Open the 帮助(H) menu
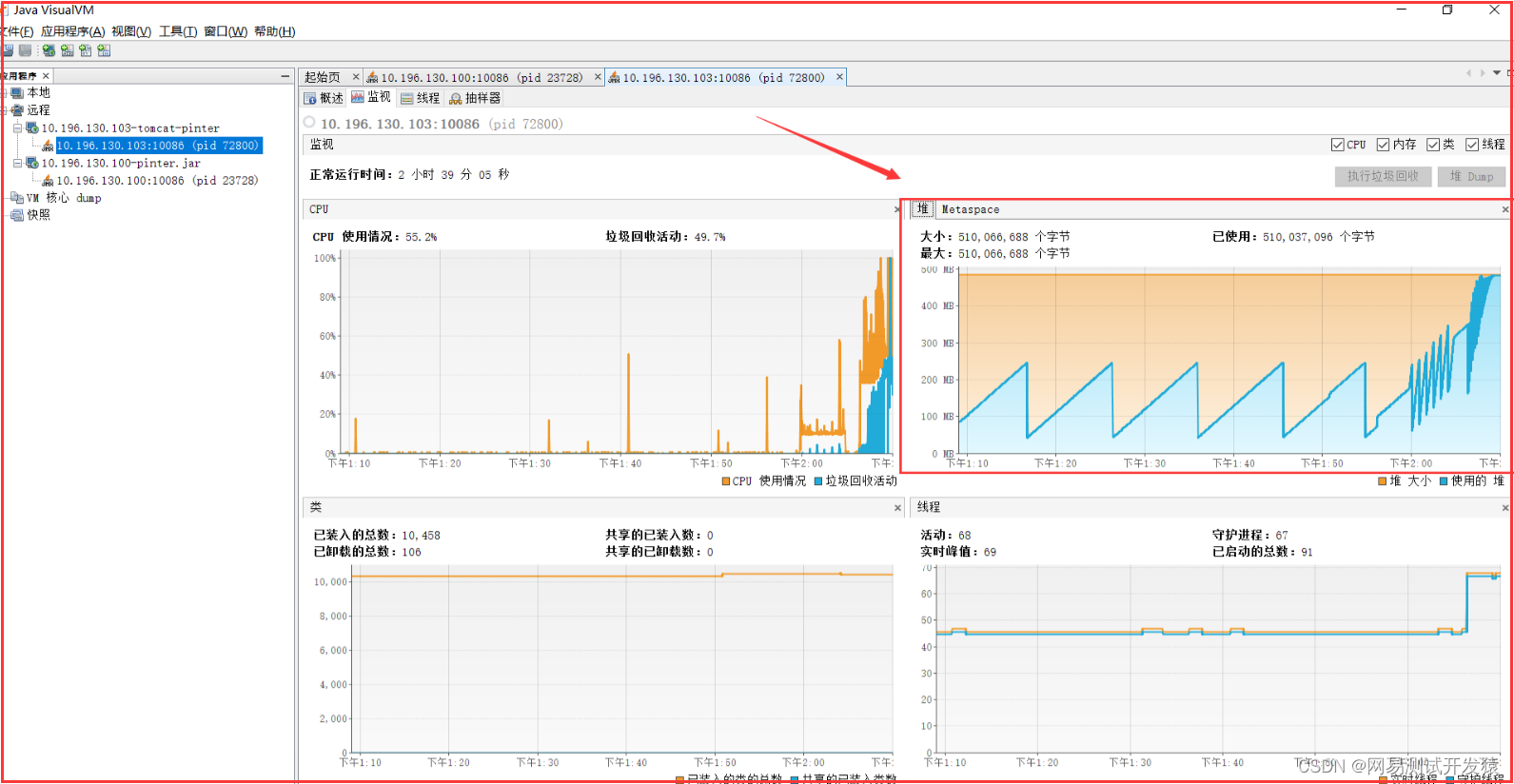 [275, 31]
